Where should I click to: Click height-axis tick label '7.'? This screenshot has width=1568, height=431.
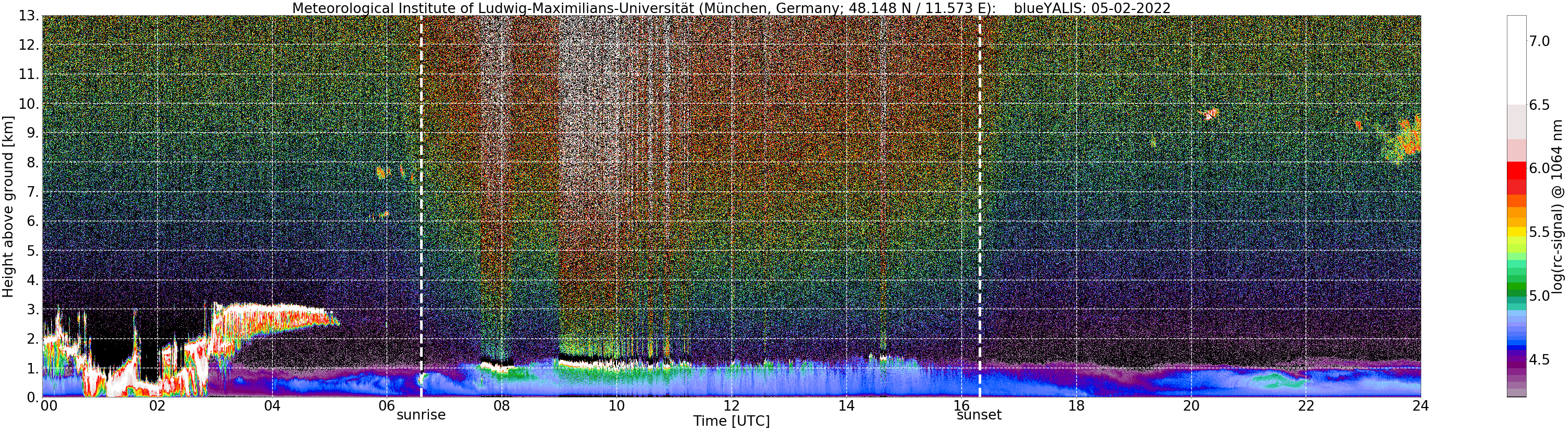[33, 192]
